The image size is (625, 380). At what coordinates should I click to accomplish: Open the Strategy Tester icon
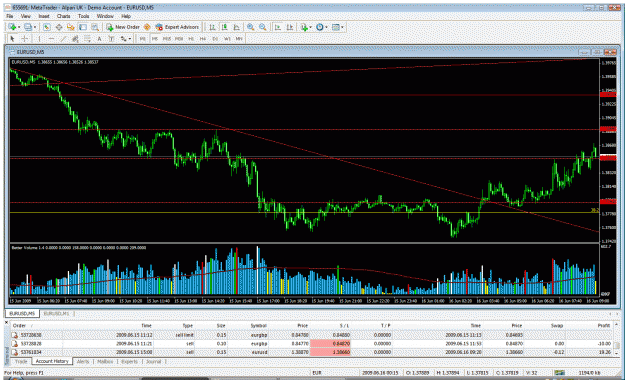point(95,27)
